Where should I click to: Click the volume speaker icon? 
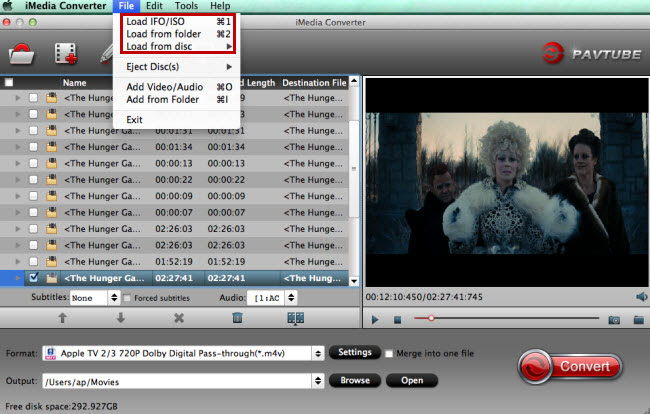pos(641,297)
